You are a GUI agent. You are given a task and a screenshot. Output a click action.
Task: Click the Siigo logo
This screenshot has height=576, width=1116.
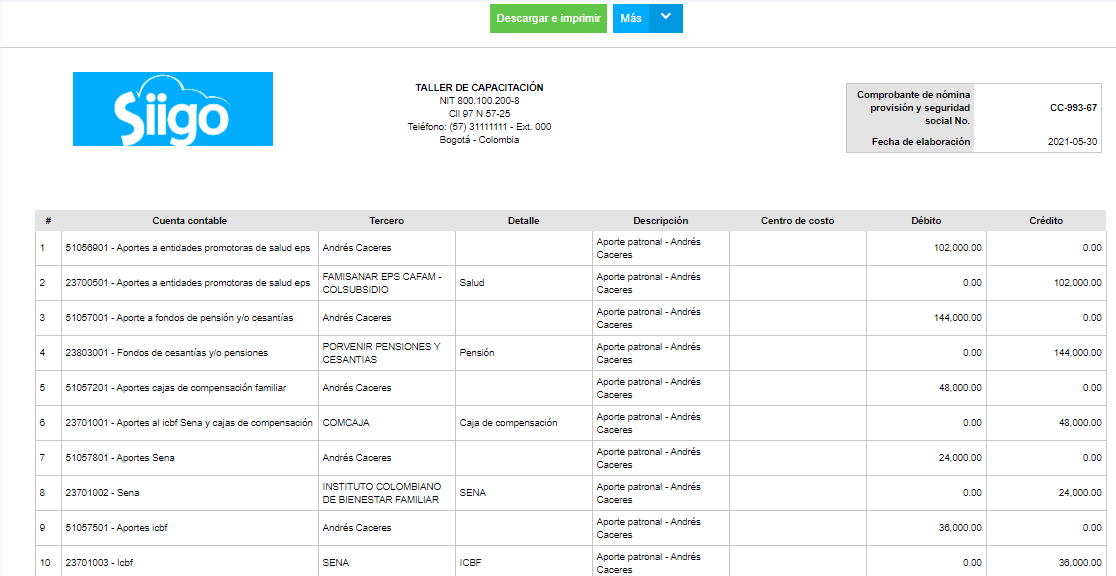(173, 109)
